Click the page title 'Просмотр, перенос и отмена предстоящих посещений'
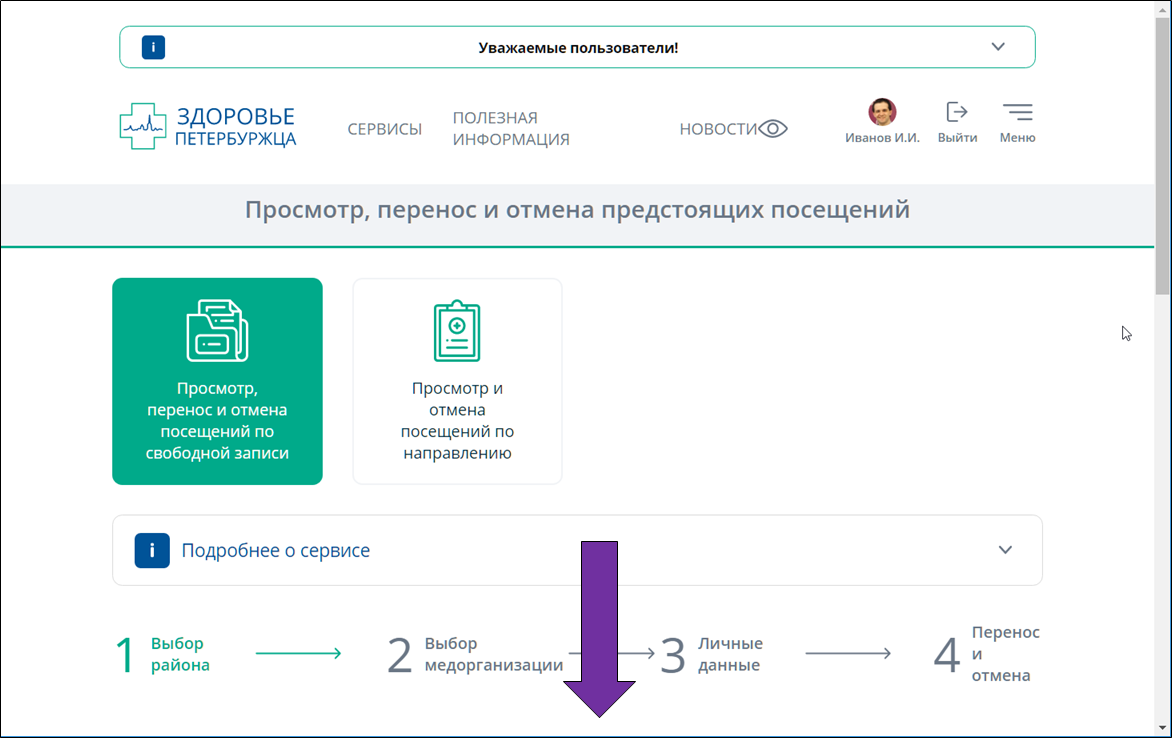 point(578,209)
